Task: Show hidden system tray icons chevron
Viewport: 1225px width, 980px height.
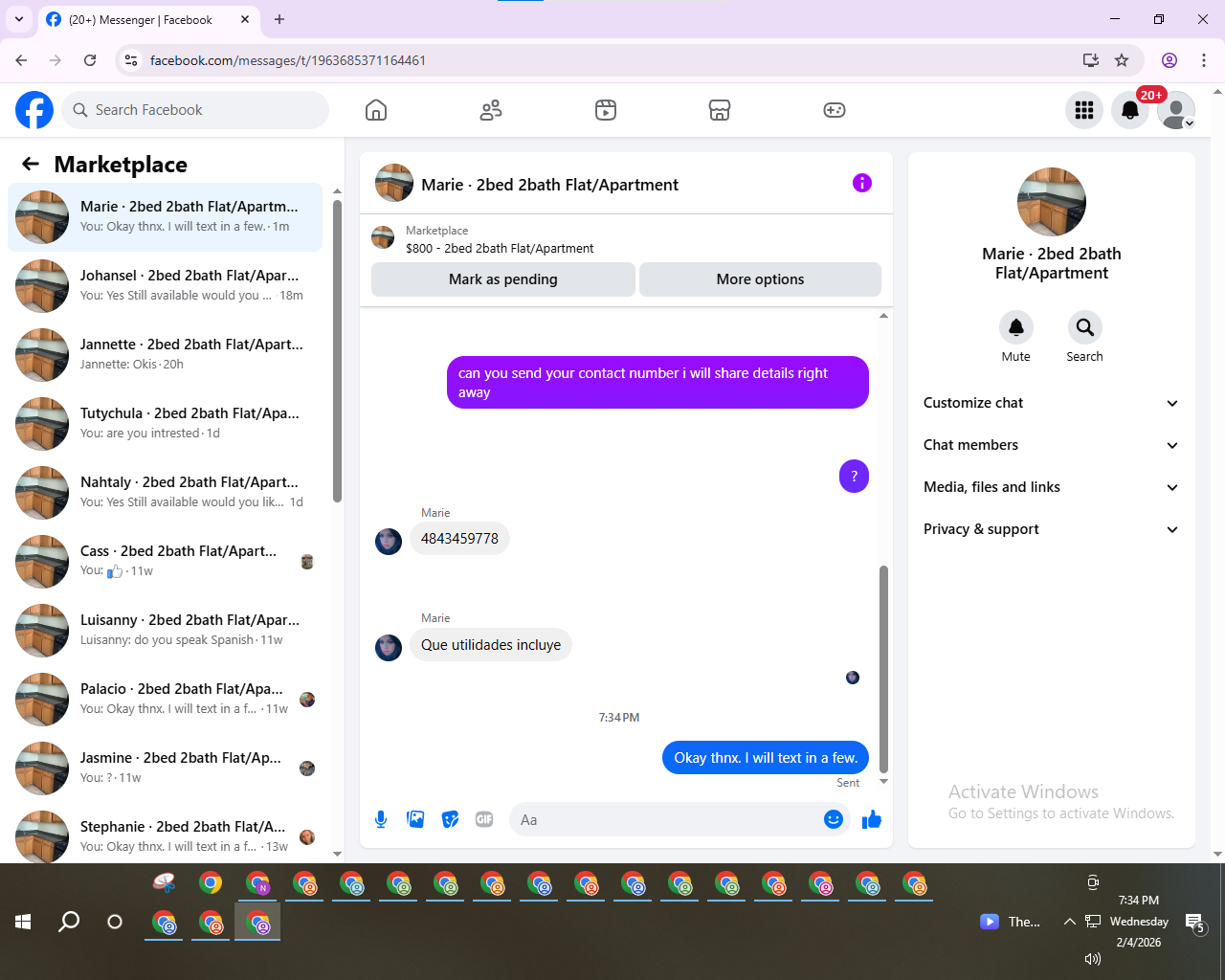Action: pyautogui.click(x=1069, y=922)
